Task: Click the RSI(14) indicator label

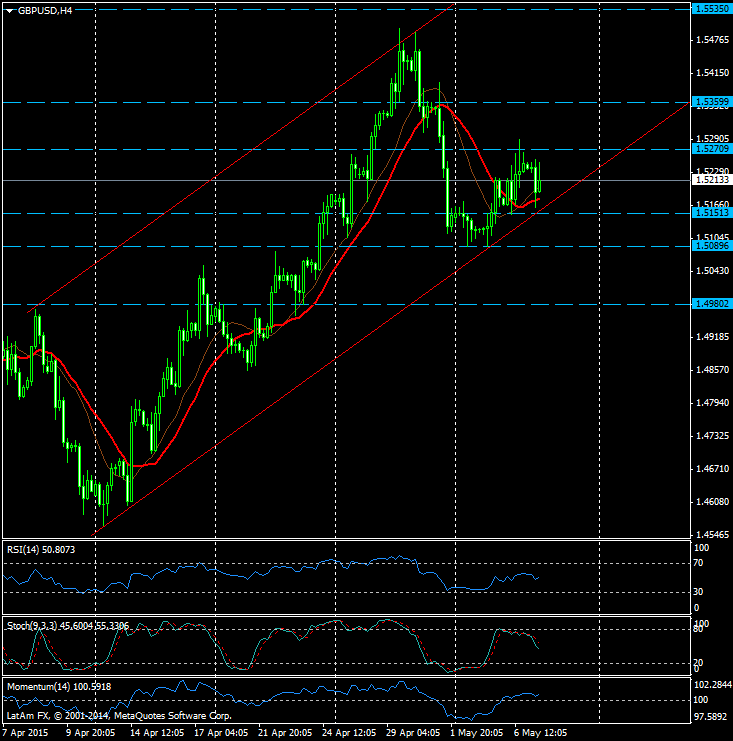Action: (40, 550)
